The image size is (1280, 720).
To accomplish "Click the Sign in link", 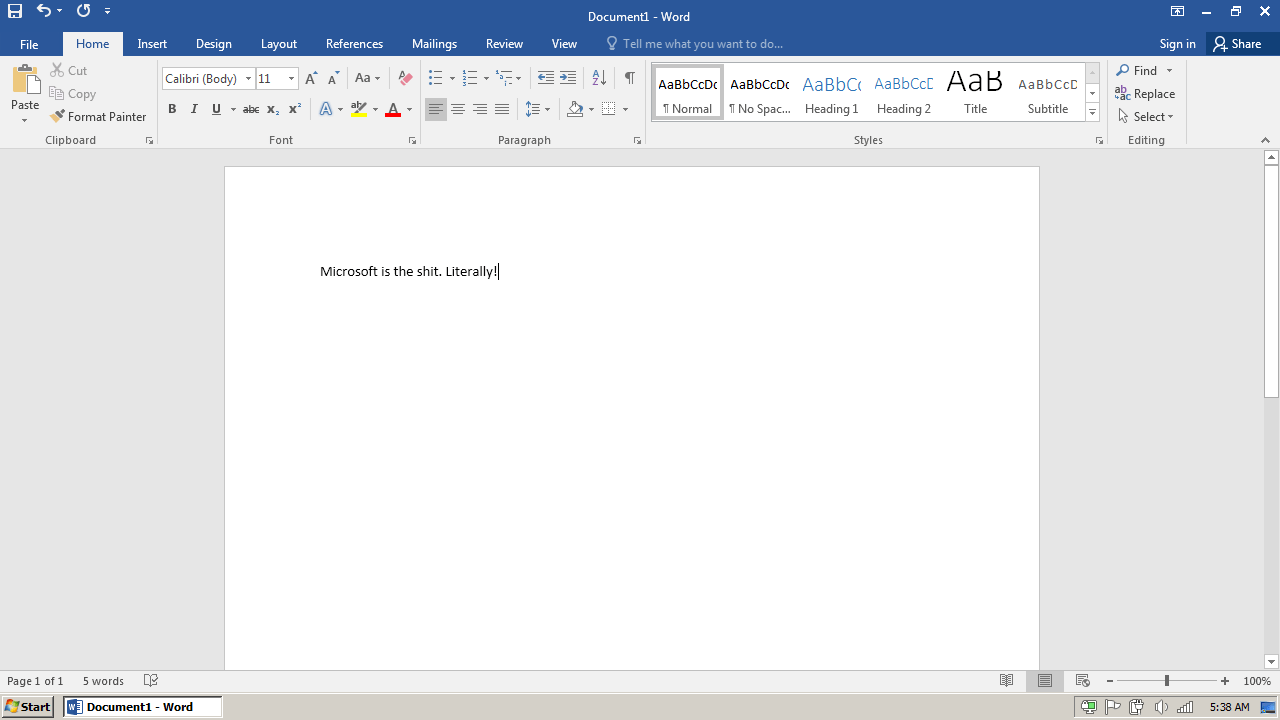I will [1177, 44].
